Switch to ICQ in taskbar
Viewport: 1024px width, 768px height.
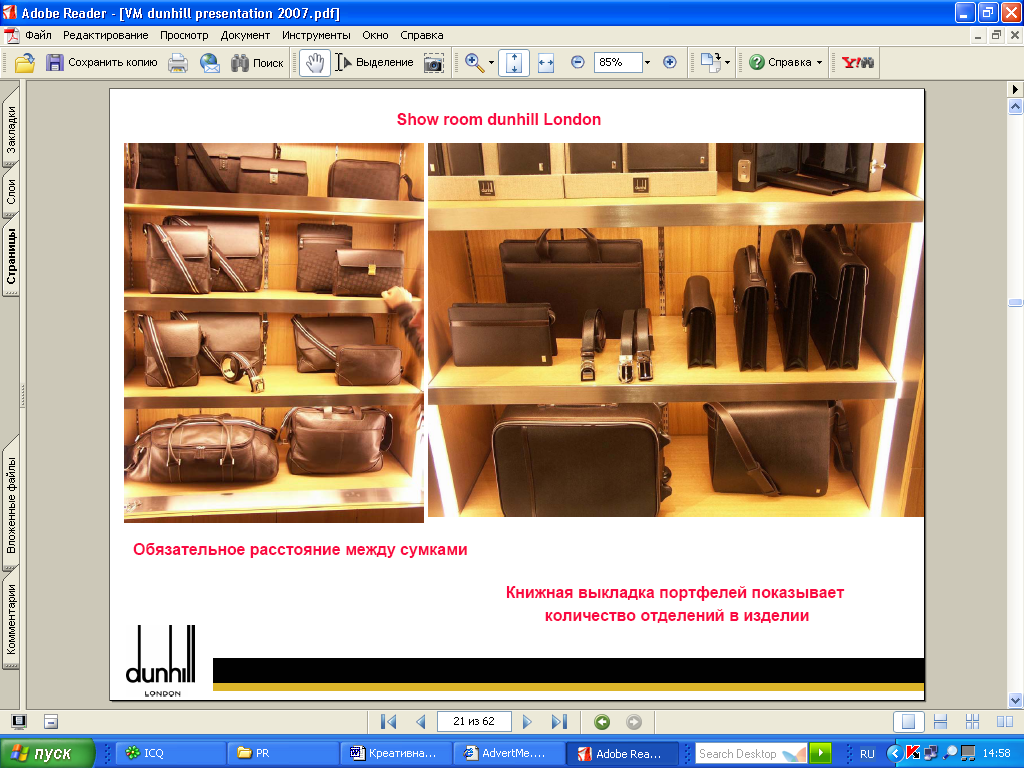171,753
